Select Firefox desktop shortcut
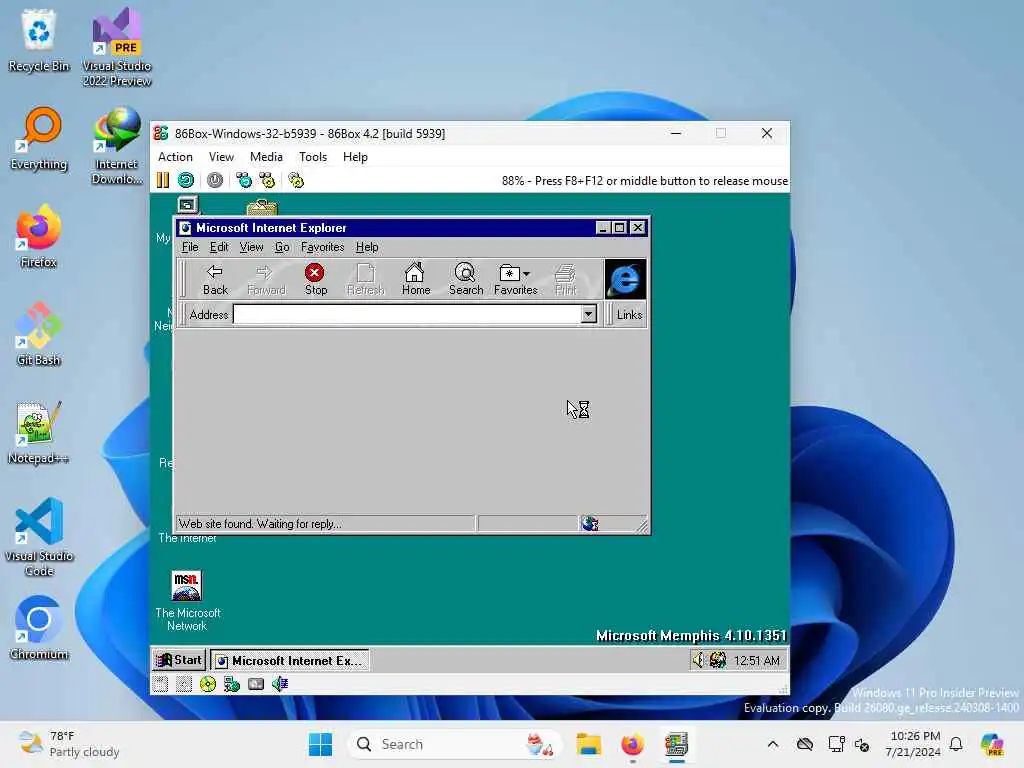Viewport: 1024px width, 768px height. coord(39,236)
